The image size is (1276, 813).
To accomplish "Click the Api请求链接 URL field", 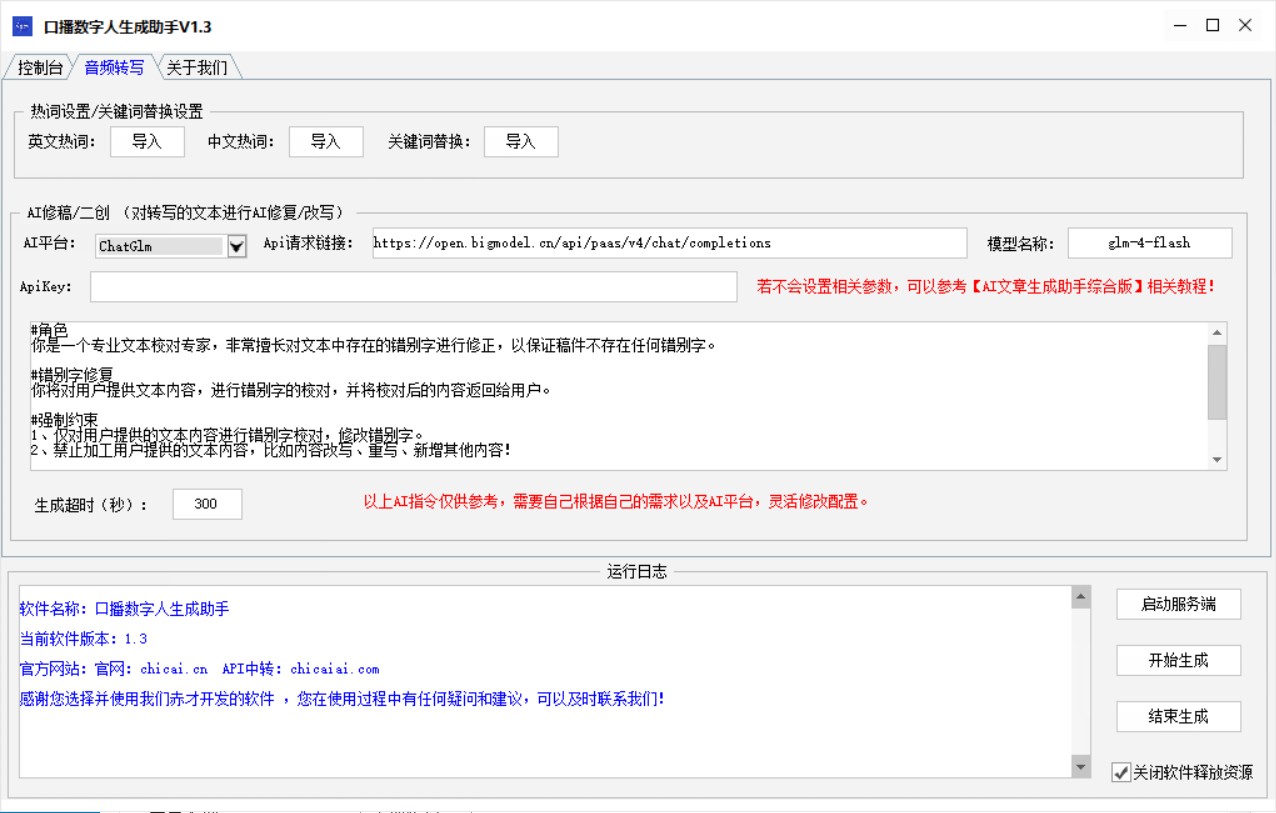I will 670,243.
